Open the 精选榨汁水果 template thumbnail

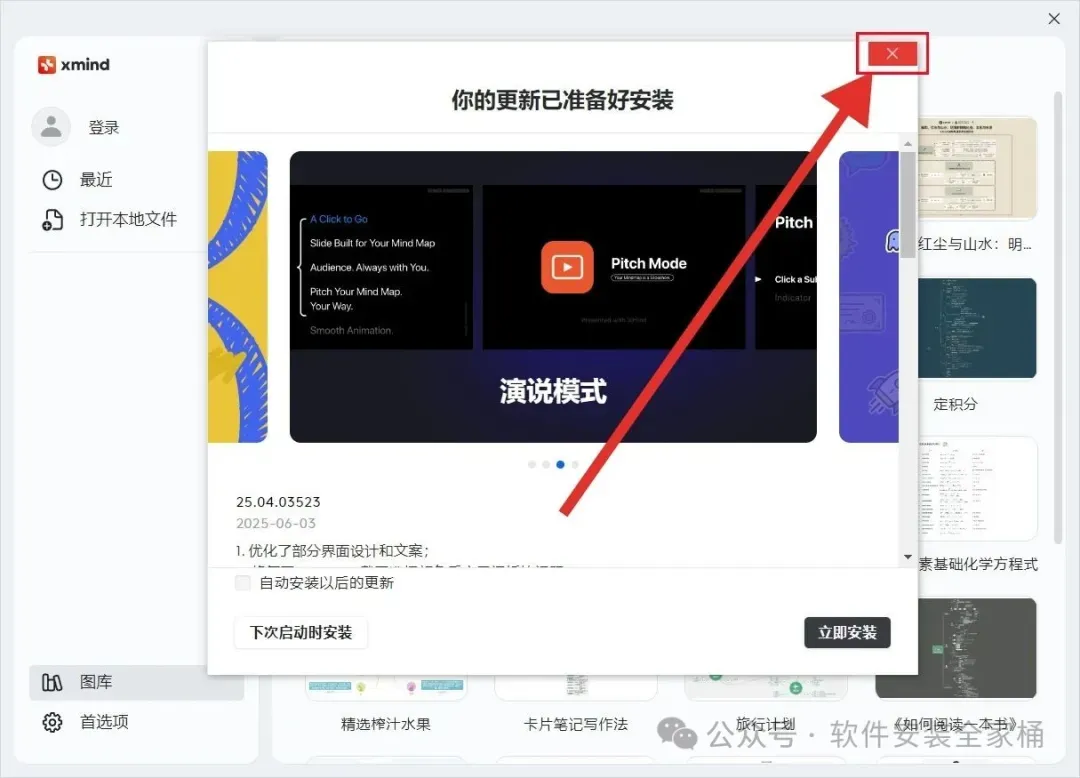tap(386, 687)
